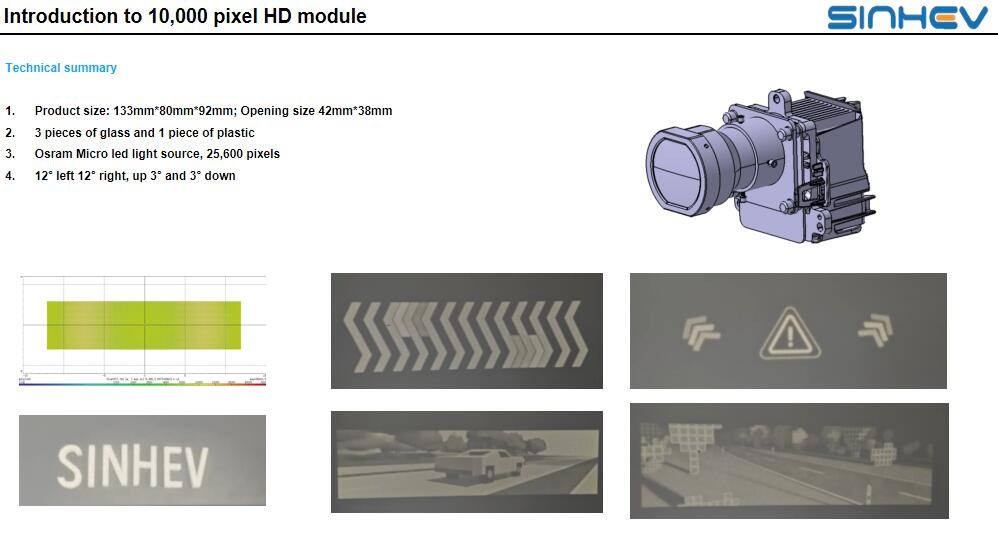Select the slide title about HD module
Viewport: 998px width, 535px height.
(x=185, y=16)
